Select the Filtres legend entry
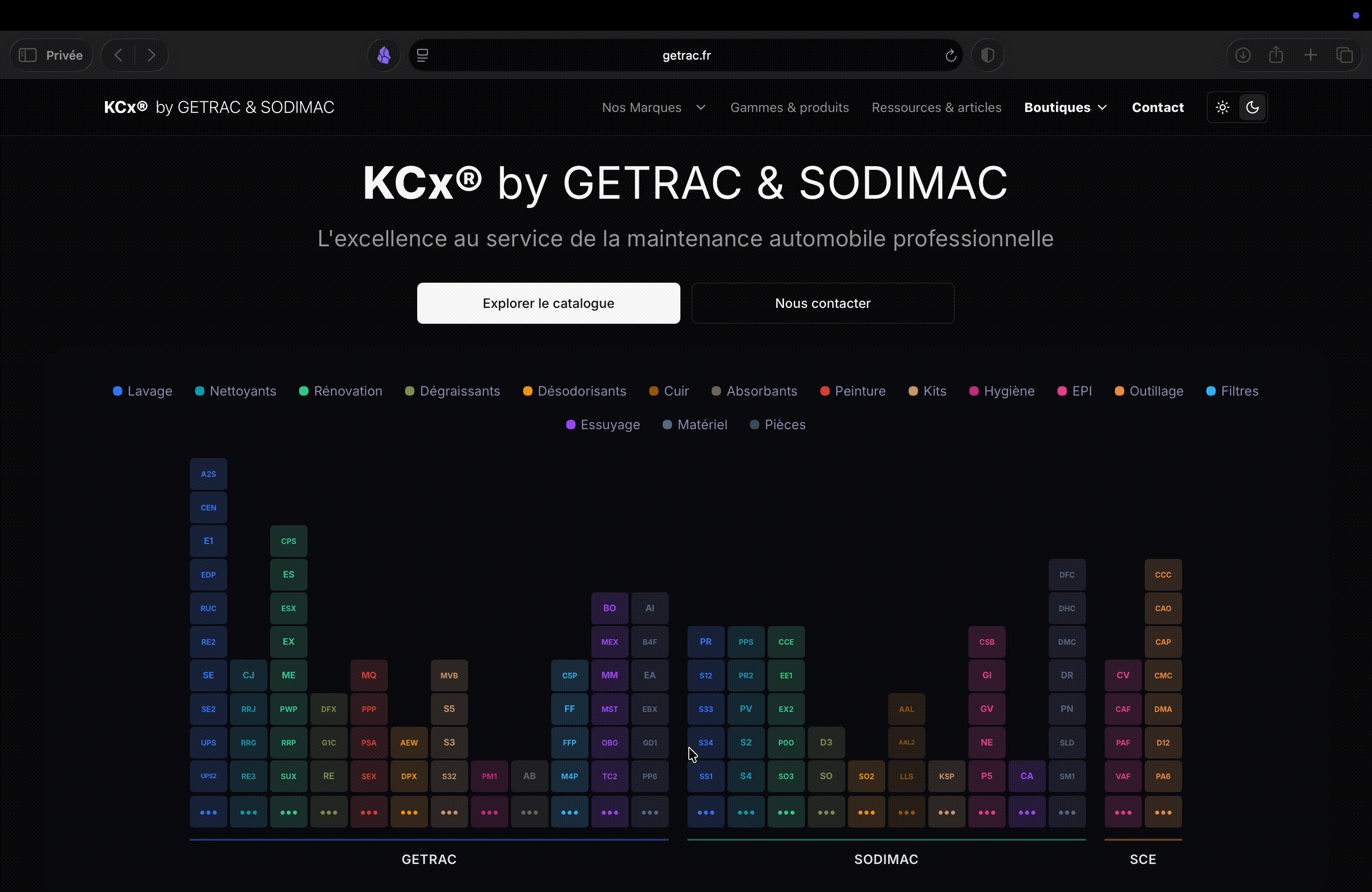1372x892 pixels. coord(1232,391)
